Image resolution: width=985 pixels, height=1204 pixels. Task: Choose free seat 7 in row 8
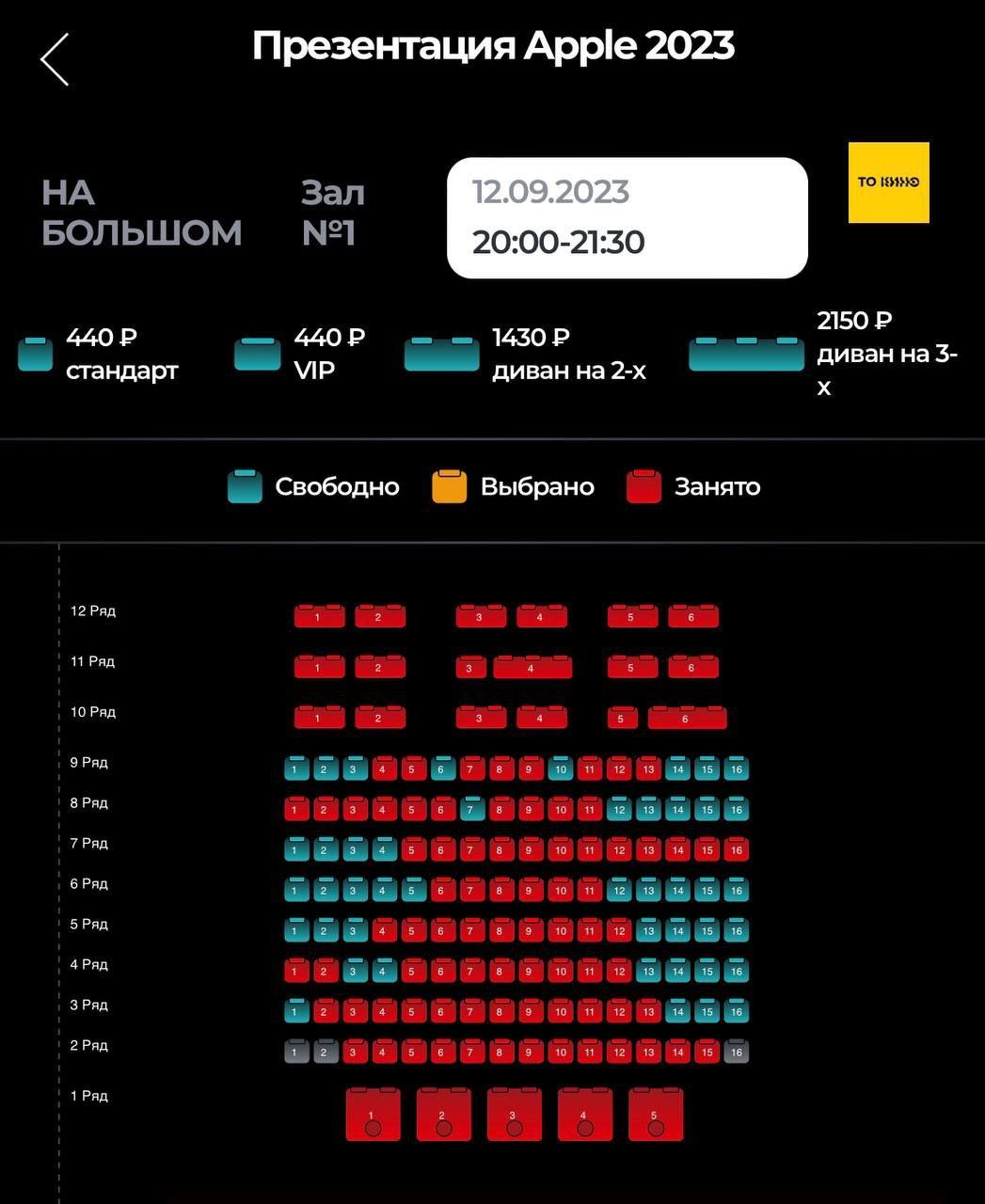tap(472, 810)
